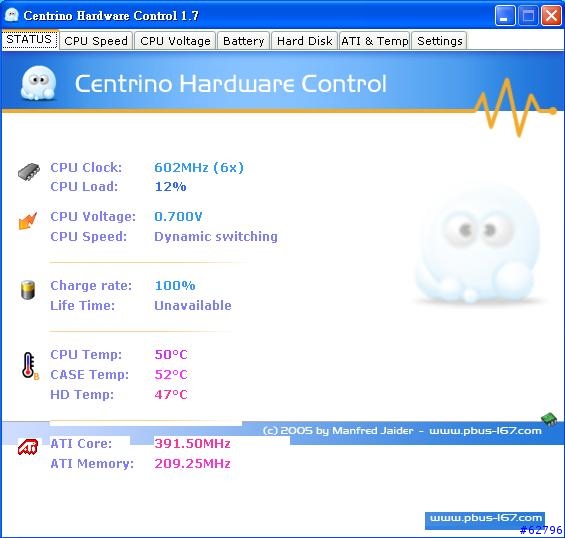Open the CPU Voltage tab
The width and height of the screenshot is (565, 538).
point(175,41)
